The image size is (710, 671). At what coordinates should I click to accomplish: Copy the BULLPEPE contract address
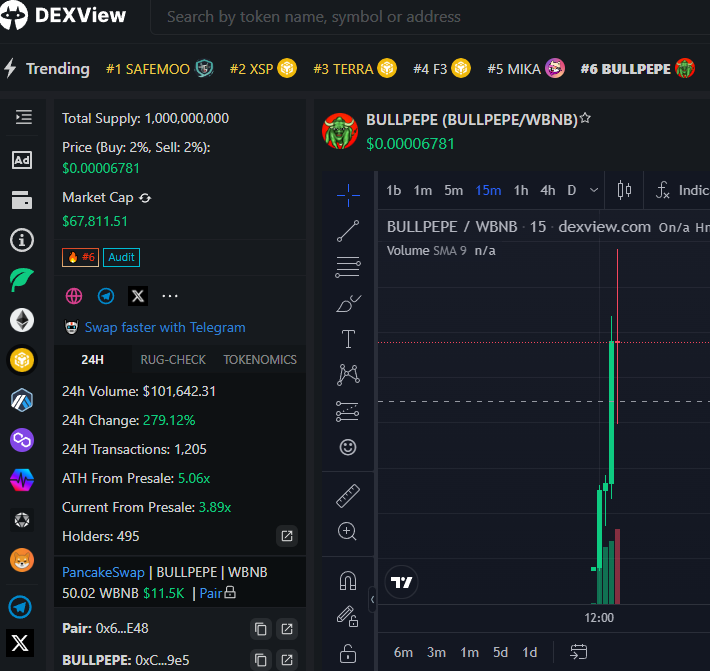tap(260, 660)
